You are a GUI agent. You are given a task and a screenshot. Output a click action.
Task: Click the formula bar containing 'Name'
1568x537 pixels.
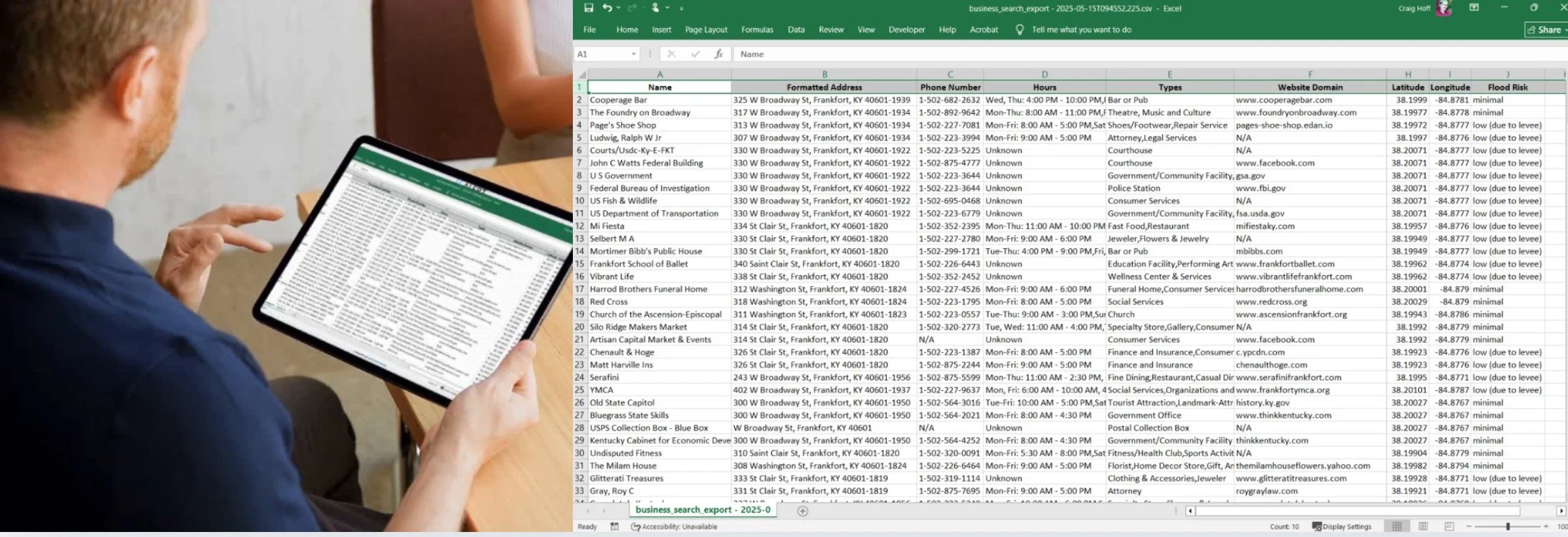tap(1149, 54)
